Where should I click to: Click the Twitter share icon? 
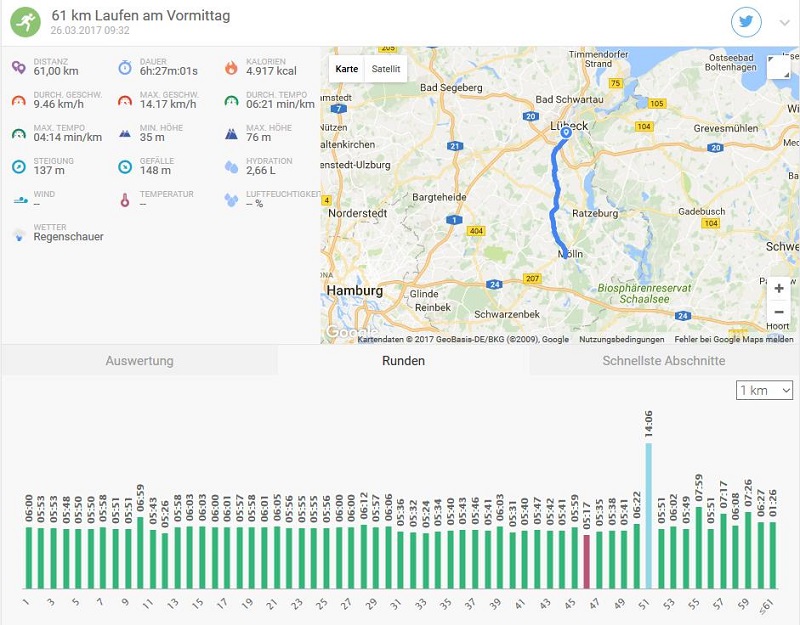tap(746, 22)
